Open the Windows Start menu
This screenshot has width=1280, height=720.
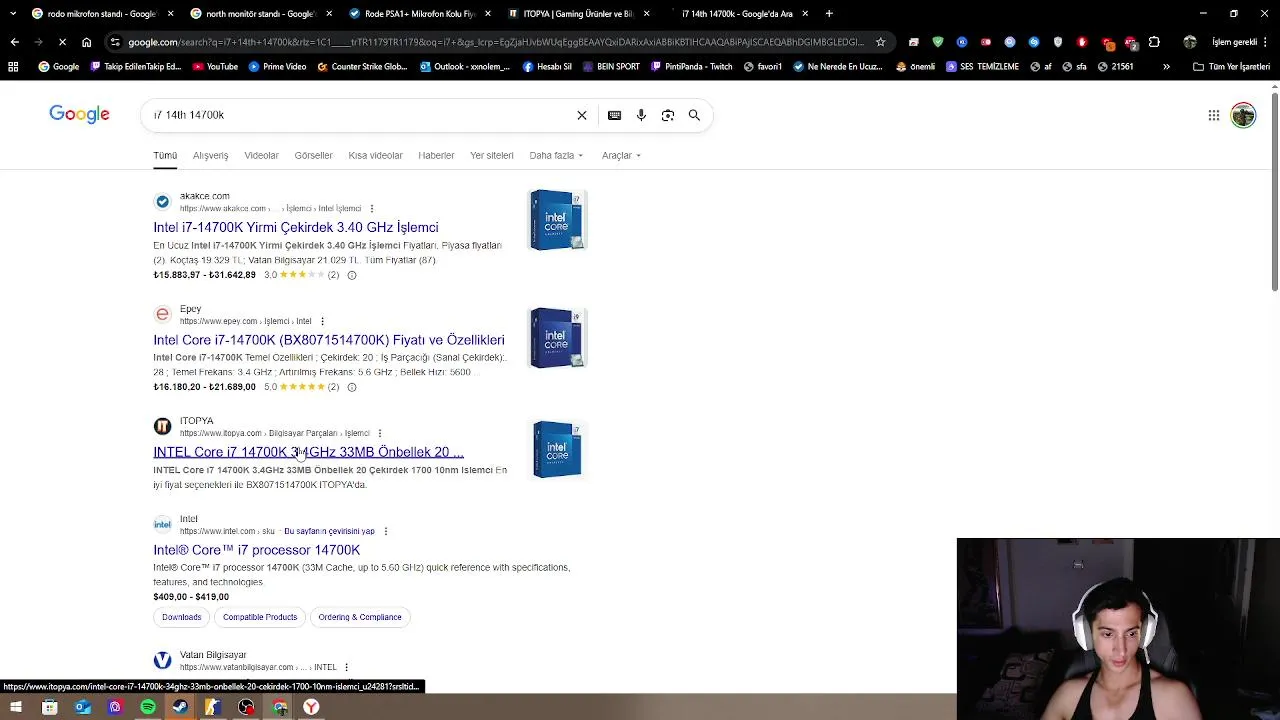16,707
